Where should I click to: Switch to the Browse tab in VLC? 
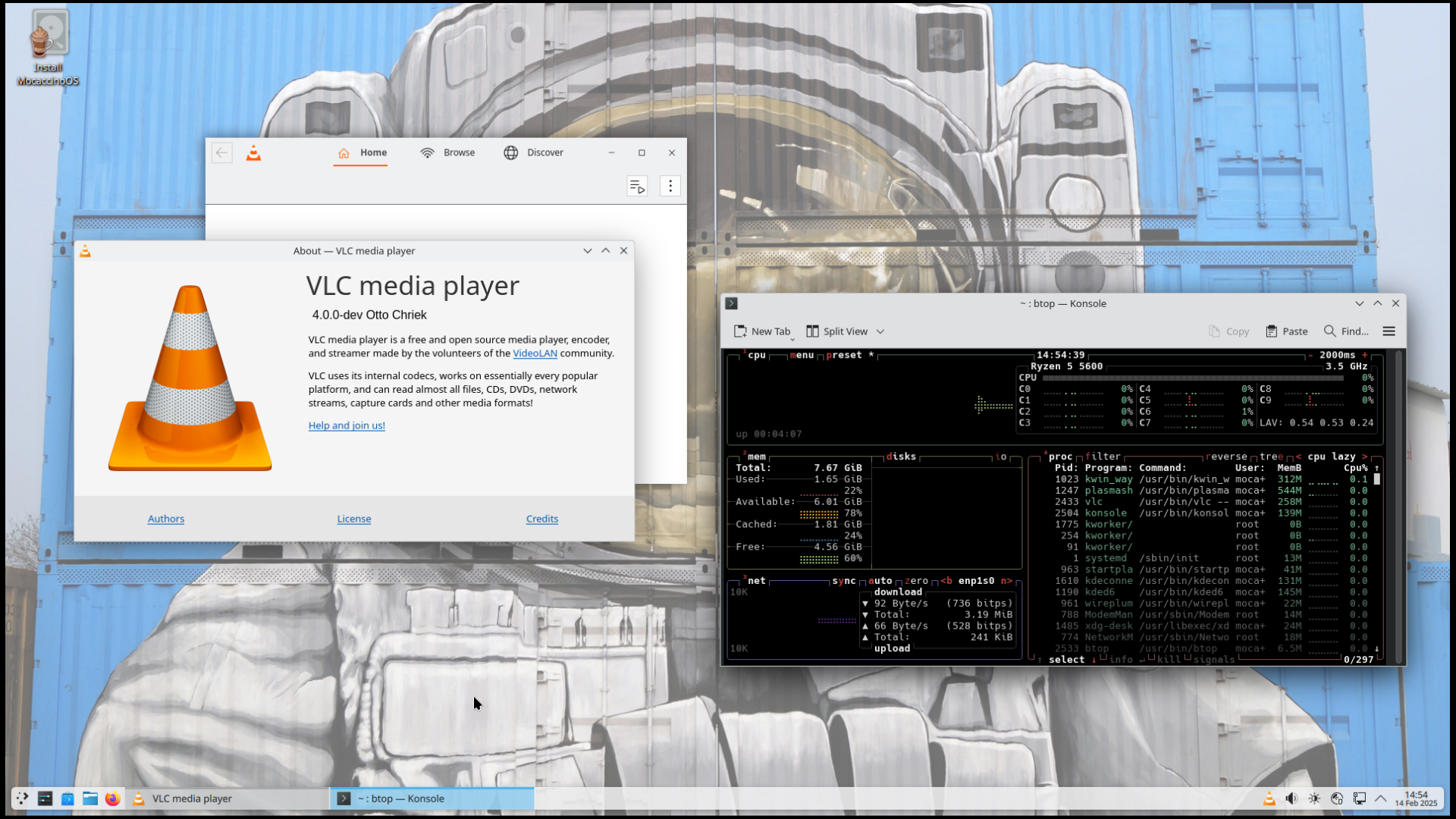[447, 152]
